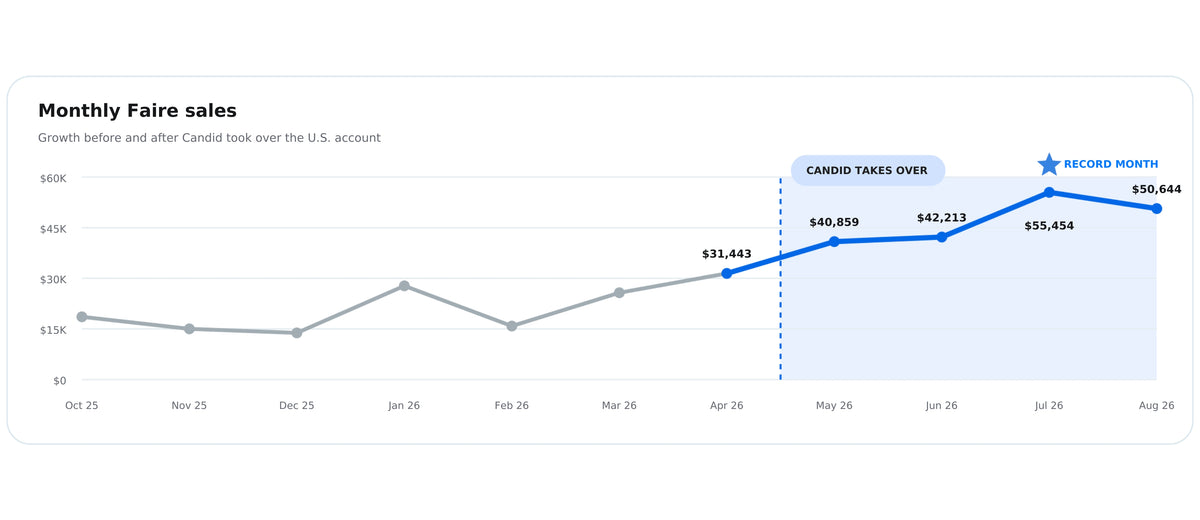Click the $15K axis label

click(53, 330)
